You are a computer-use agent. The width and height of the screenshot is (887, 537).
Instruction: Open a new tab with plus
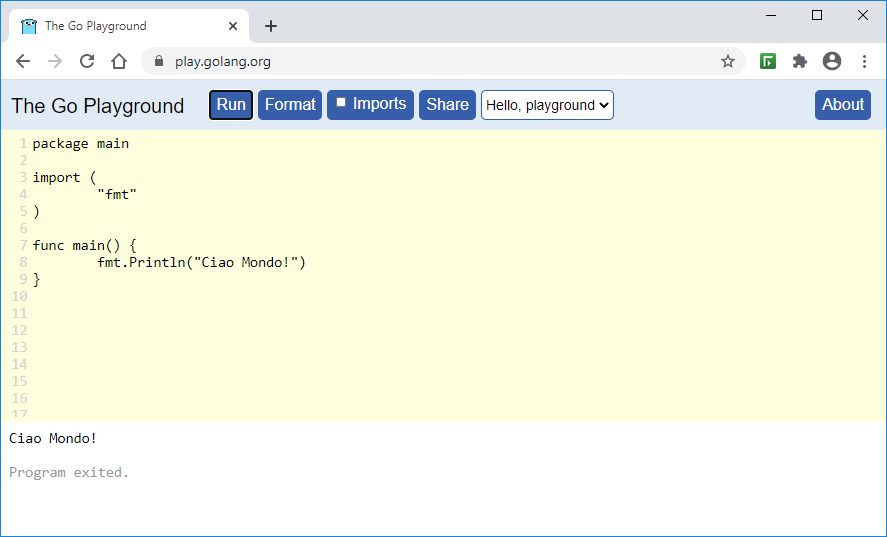(271, 26)
